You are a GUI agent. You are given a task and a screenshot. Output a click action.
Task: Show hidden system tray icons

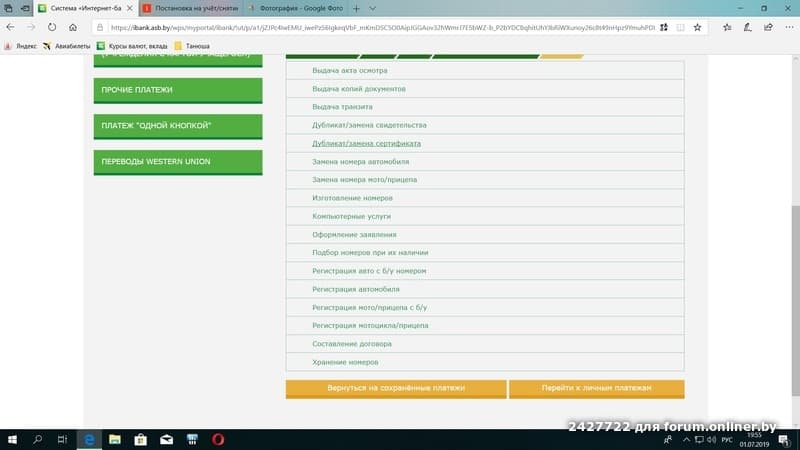686,439
